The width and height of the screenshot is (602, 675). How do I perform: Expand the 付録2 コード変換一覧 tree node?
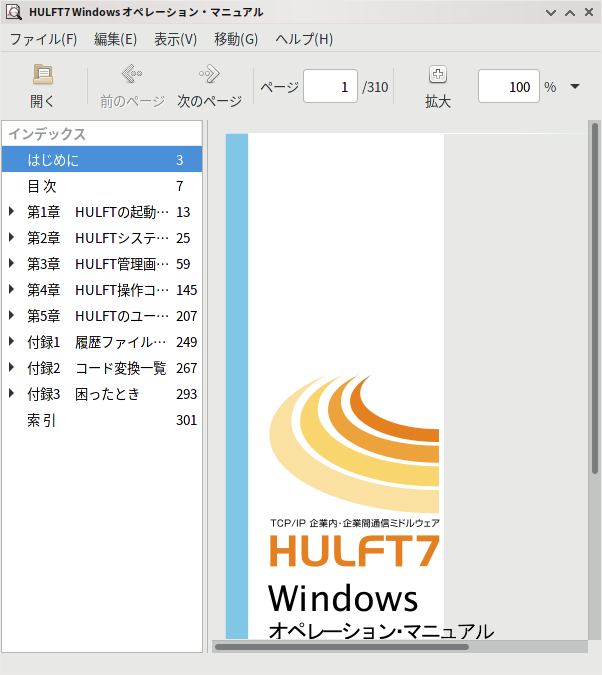click(x=12, y=367)
